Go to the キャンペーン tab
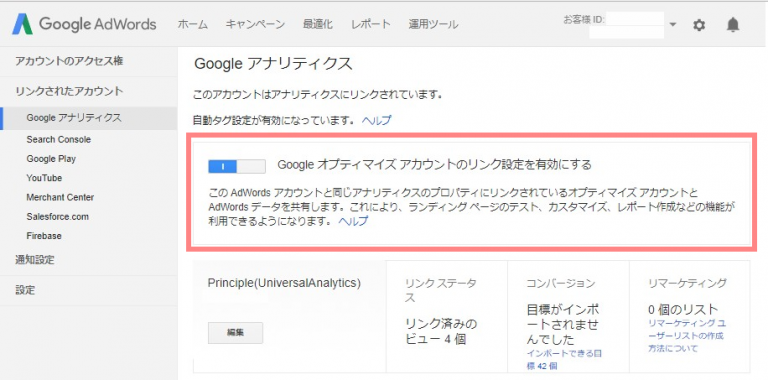The image size is (768, 380). click(255, 24)
